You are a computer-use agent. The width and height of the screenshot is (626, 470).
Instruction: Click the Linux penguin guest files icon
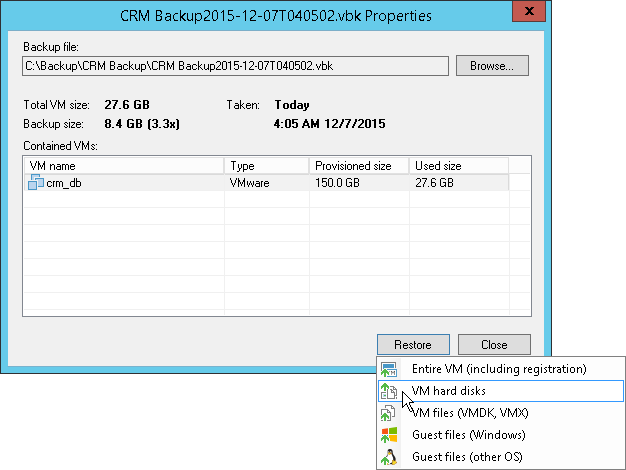[389, 457]
